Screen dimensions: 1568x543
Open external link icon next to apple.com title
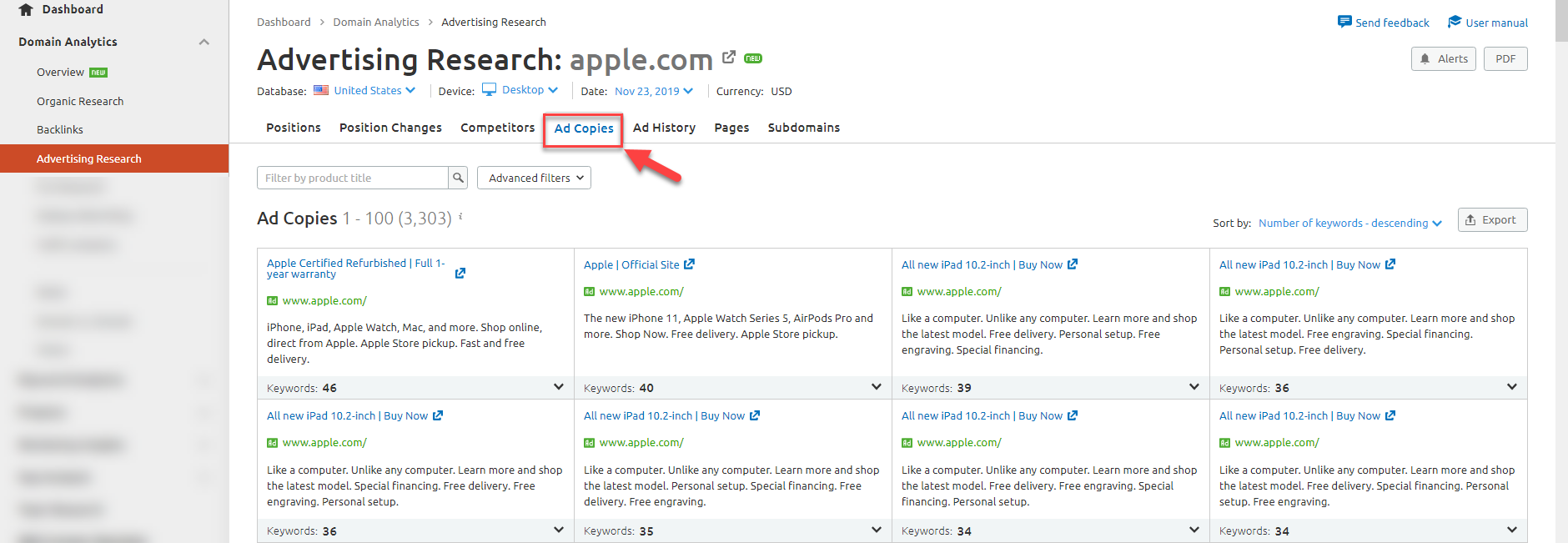pyautogui.click(x=729, y=57)
